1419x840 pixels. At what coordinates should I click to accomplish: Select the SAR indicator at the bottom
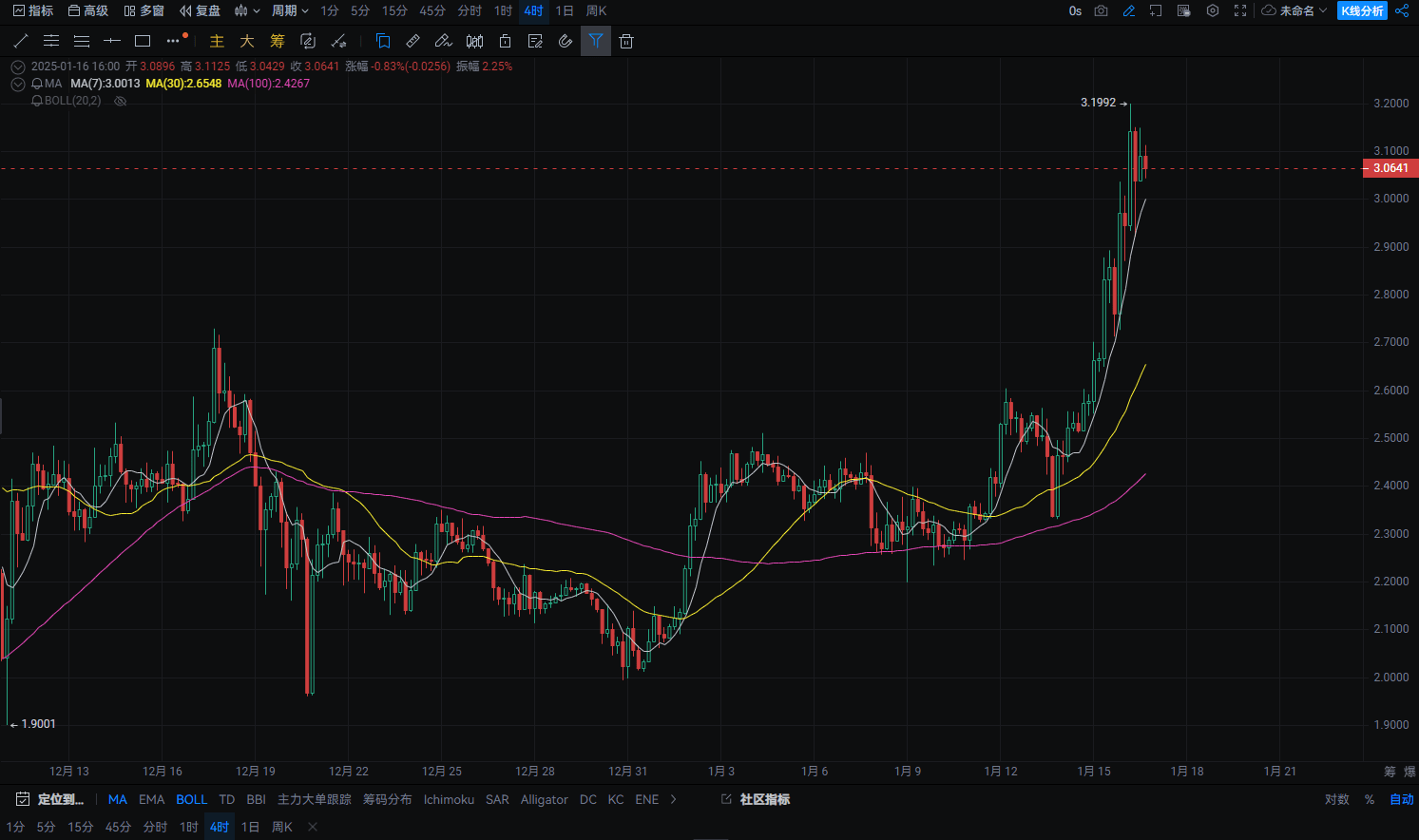click(x=497, y=799)
